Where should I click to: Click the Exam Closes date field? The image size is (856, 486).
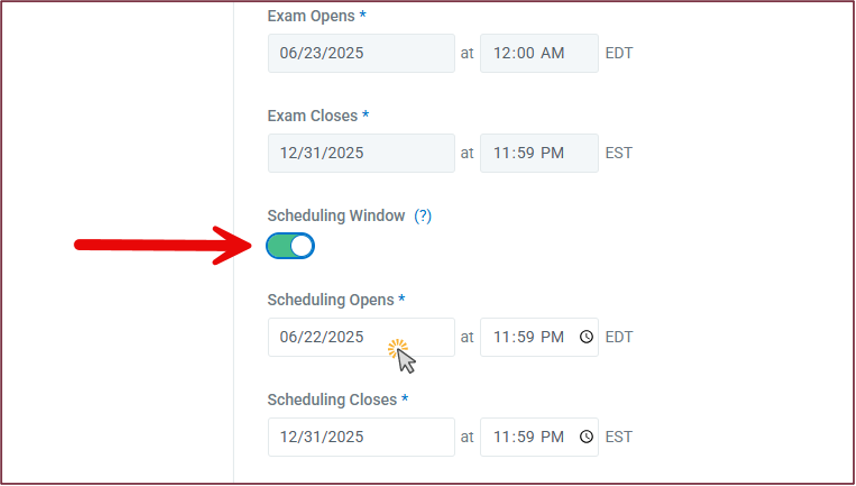(360, 153)
